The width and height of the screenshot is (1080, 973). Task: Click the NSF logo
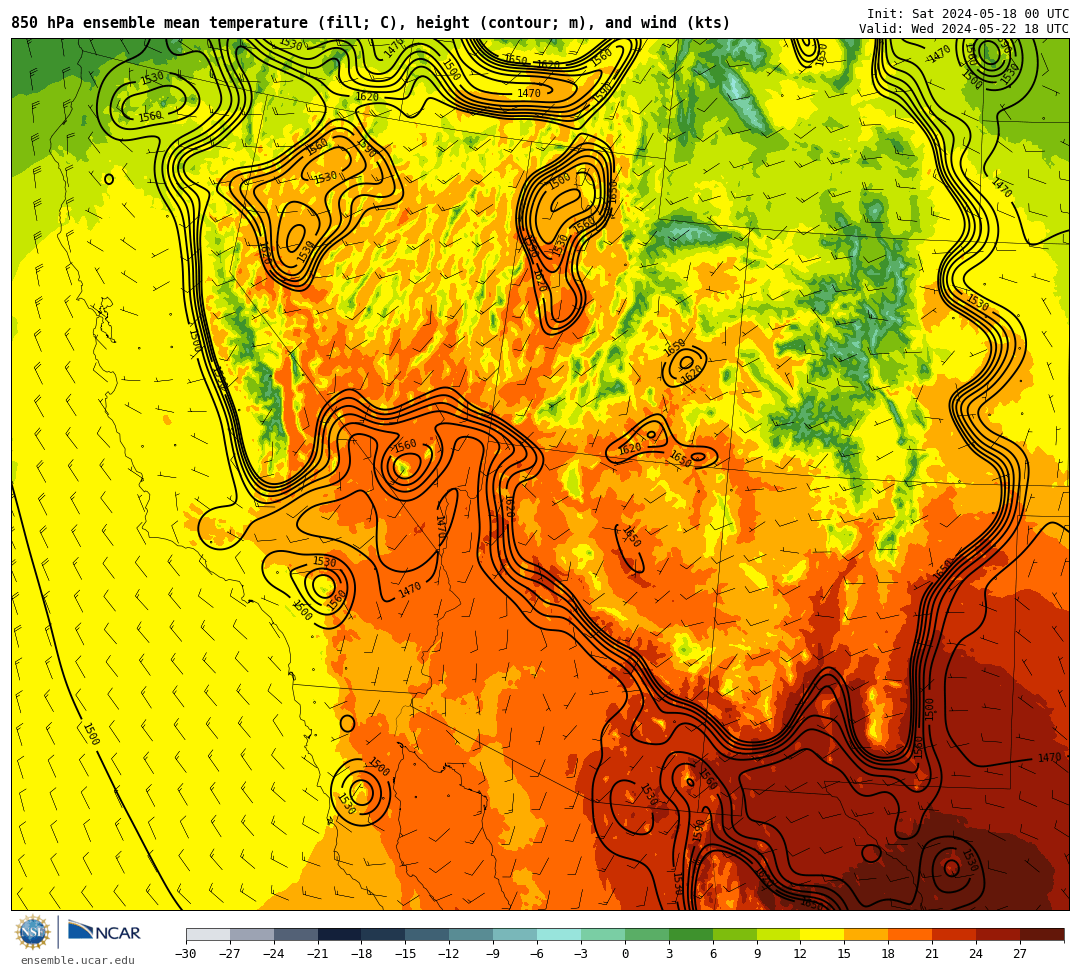click(x=33, y=932)
